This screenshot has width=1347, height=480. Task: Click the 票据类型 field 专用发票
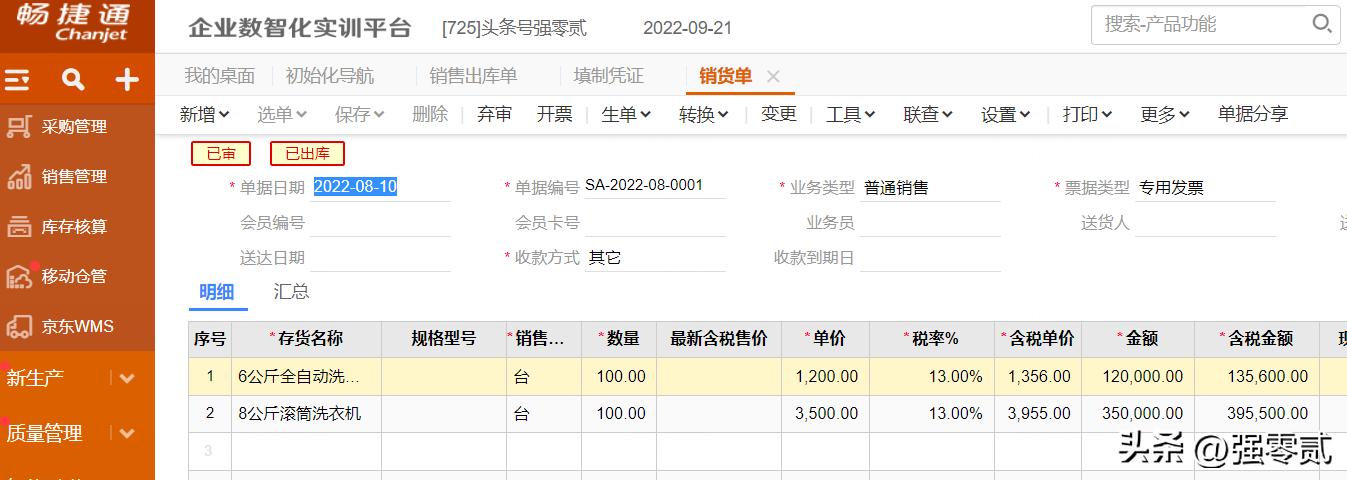pyautogui.click(x=1205, y=187)
